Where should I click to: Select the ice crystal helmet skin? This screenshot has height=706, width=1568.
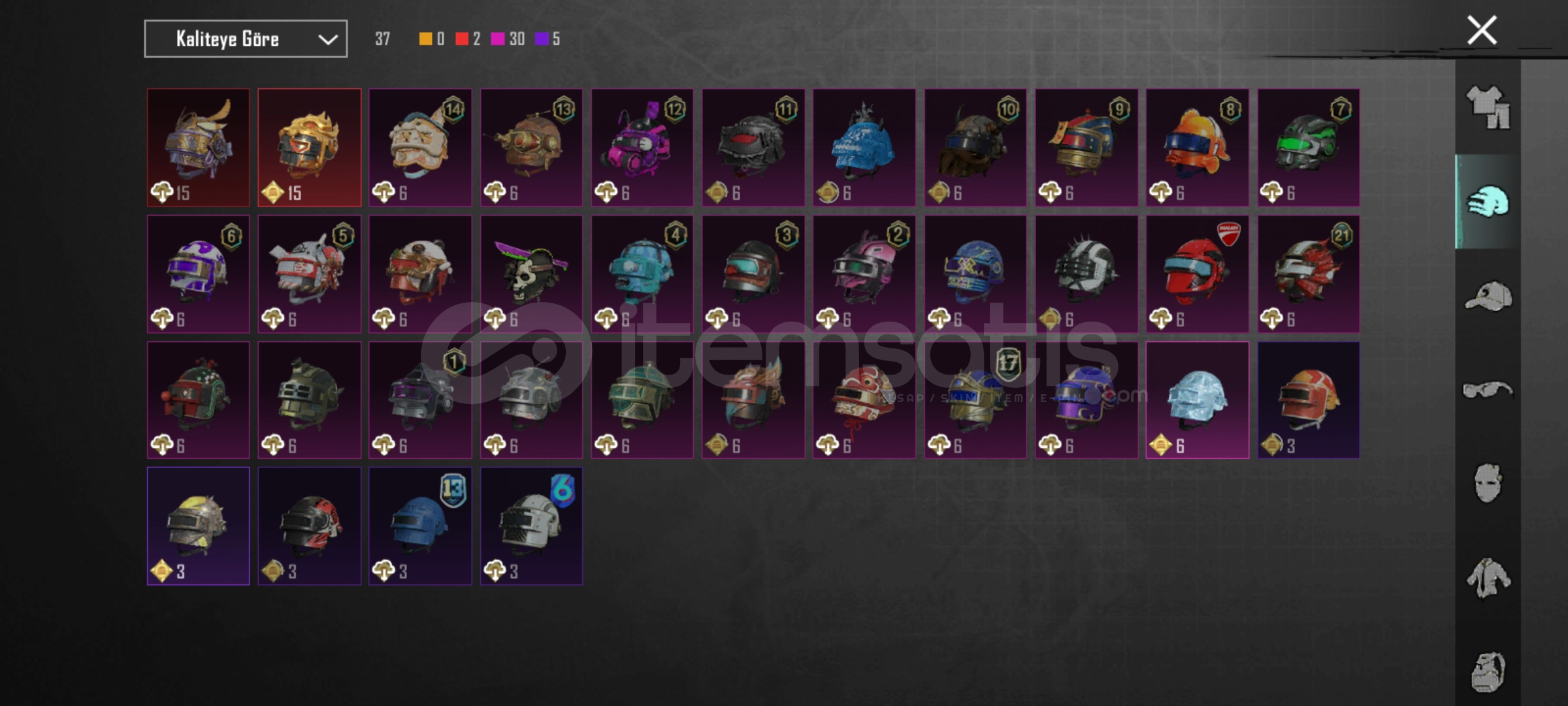[1197, 400]
